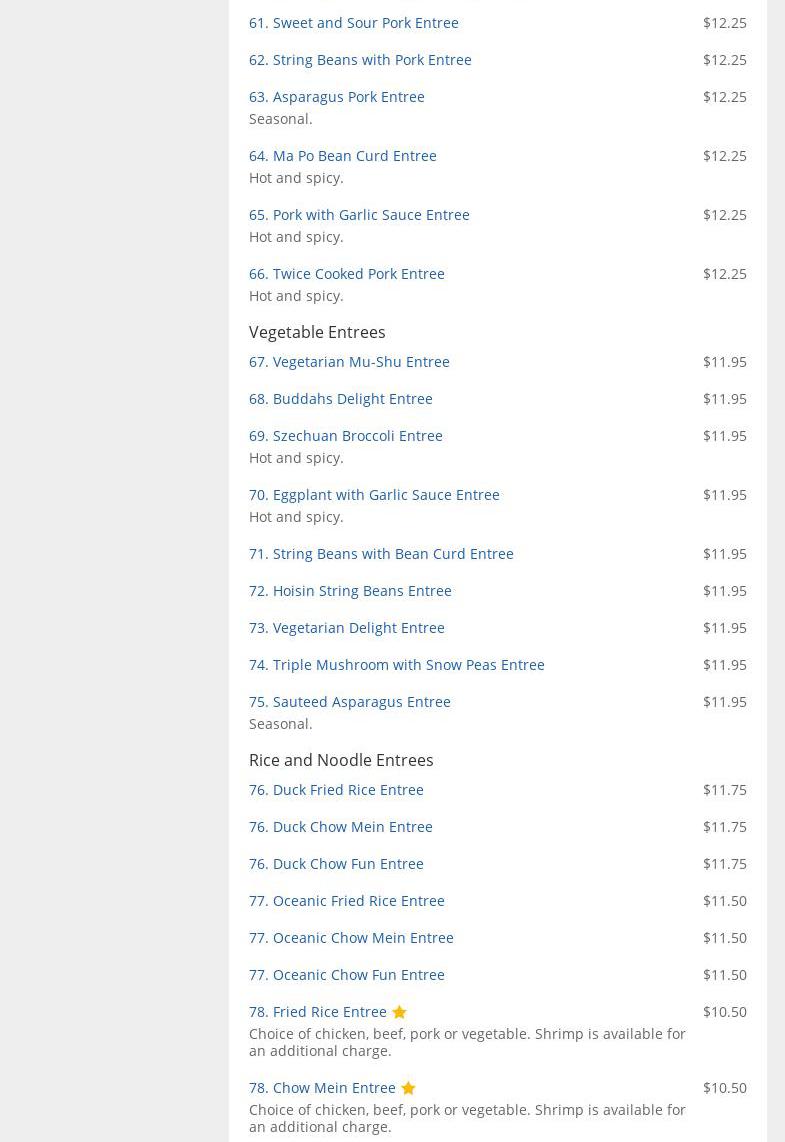Screen dimensions: 785x1142
Task: Select Pork with Garlic Sauce Entree
Action: click(x=359, y=214)
